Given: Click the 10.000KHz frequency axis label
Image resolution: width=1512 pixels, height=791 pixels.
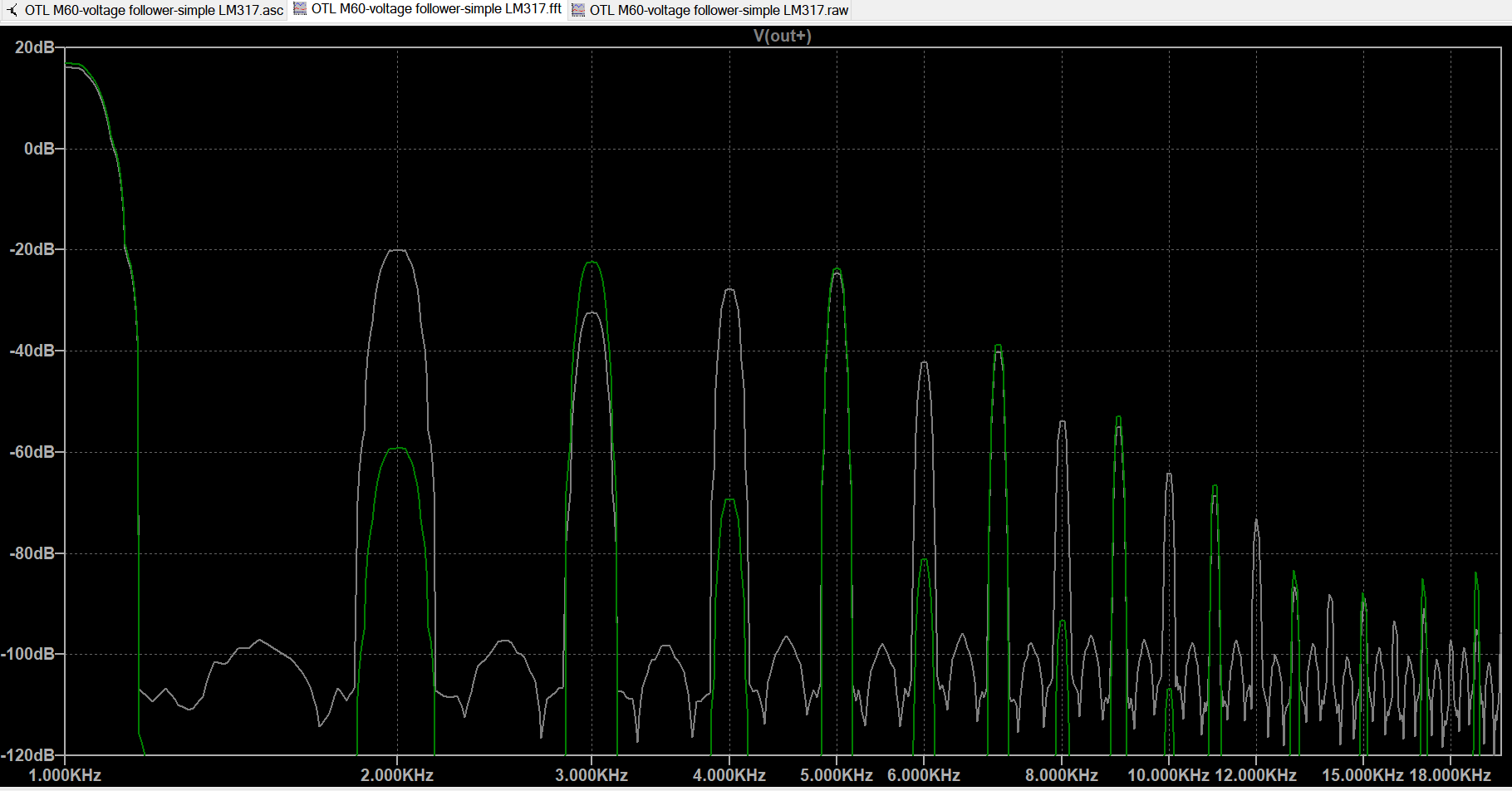Looking at the screenshot, I should (x=1168, y=775).
